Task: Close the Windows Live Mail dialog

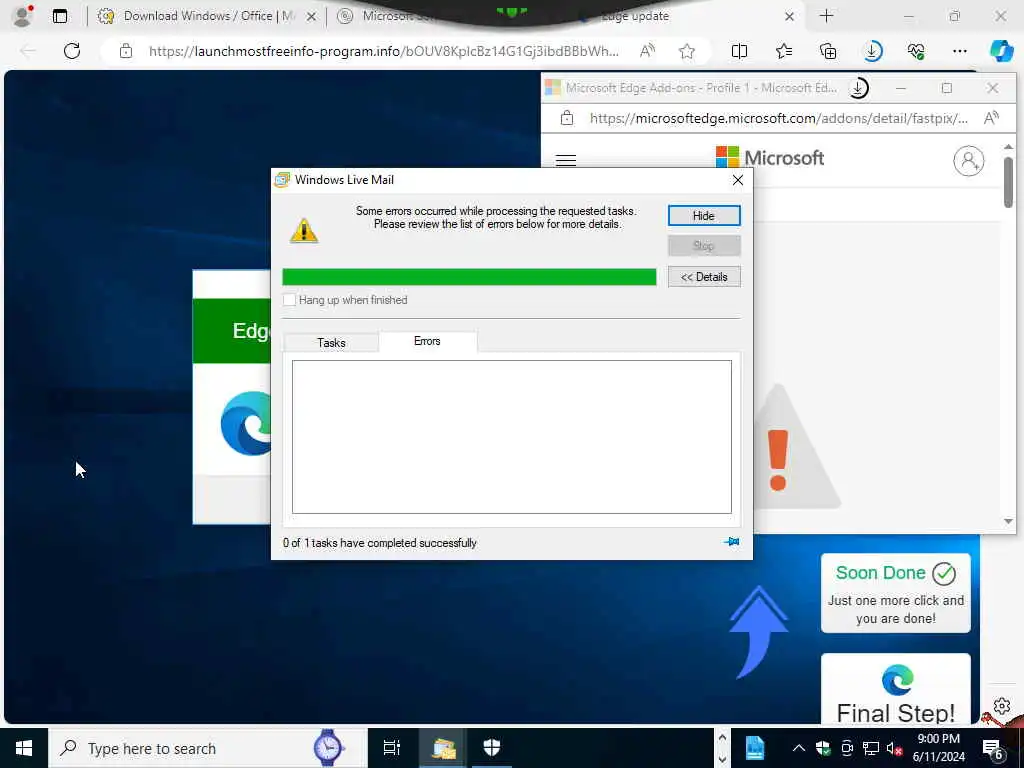Action: [x=737, y=180]
